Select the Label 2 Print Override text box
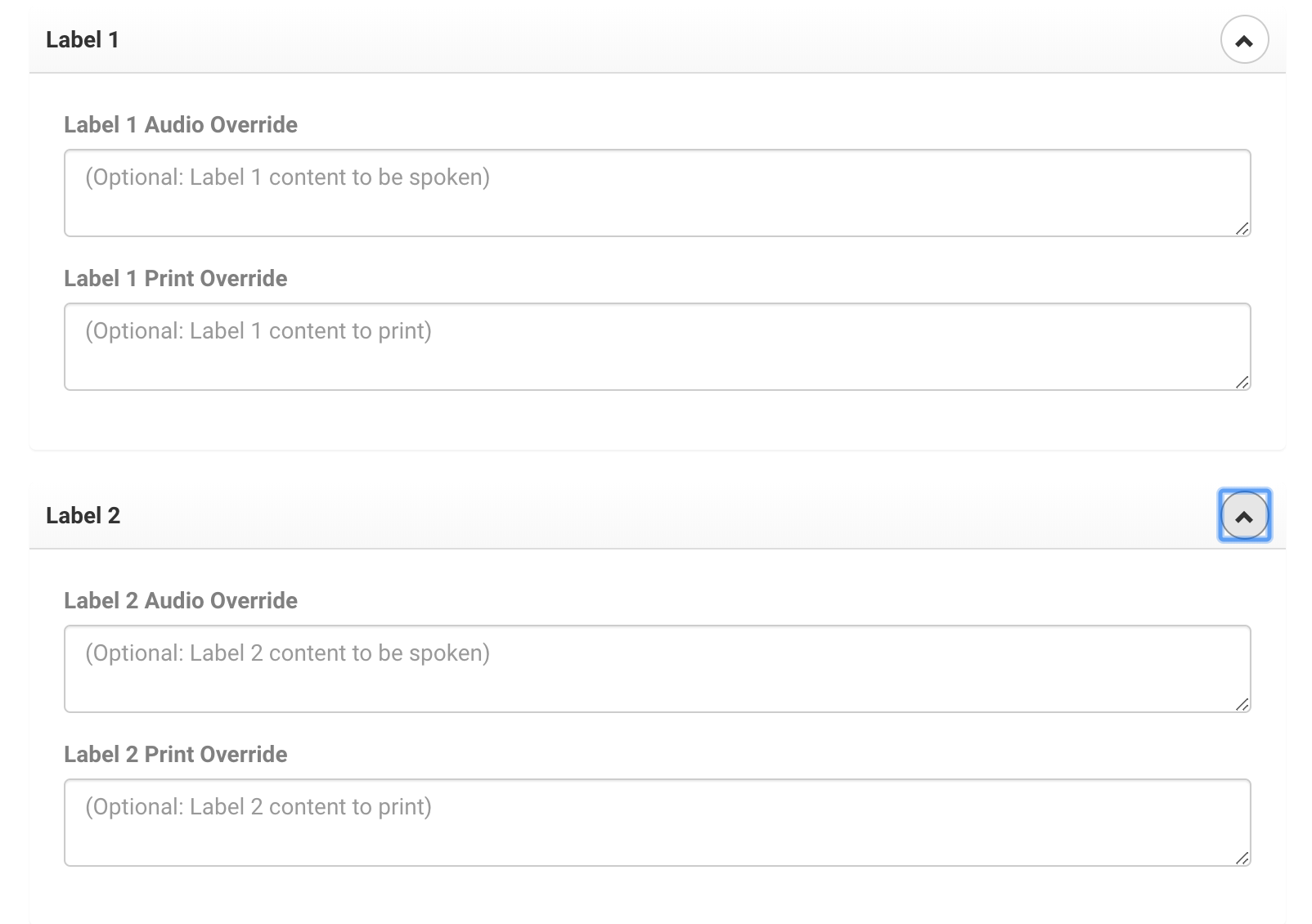Viewport: 1312px width, 924px height. 657,823
